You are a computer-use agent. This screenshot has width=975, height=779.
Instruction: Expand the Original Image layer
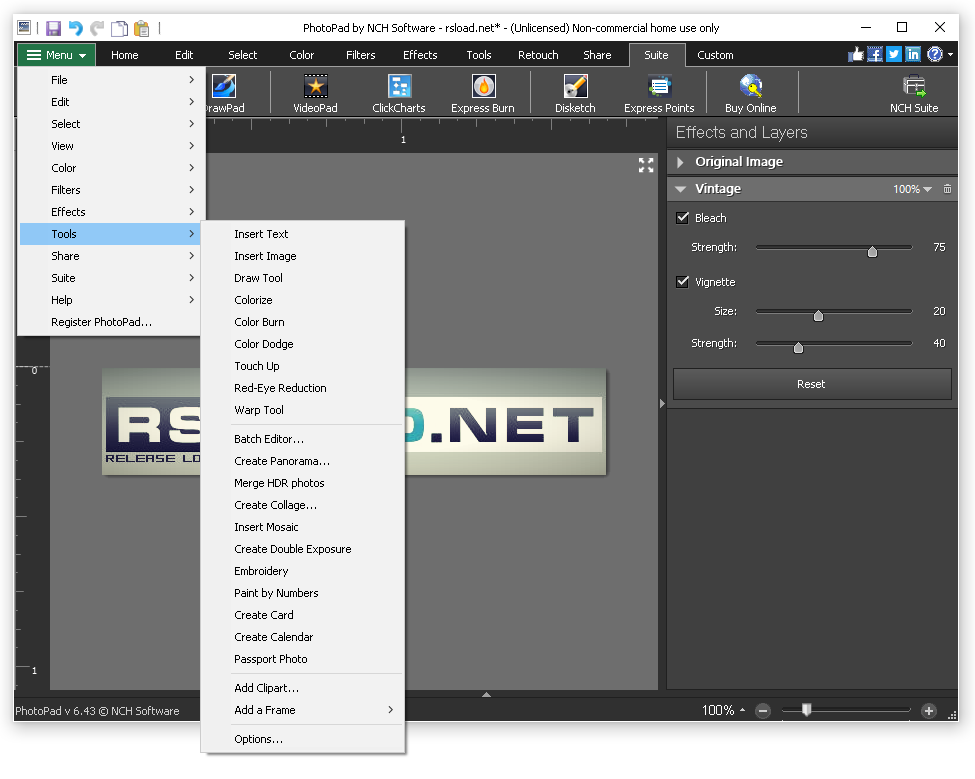click(x=680, y=162)
